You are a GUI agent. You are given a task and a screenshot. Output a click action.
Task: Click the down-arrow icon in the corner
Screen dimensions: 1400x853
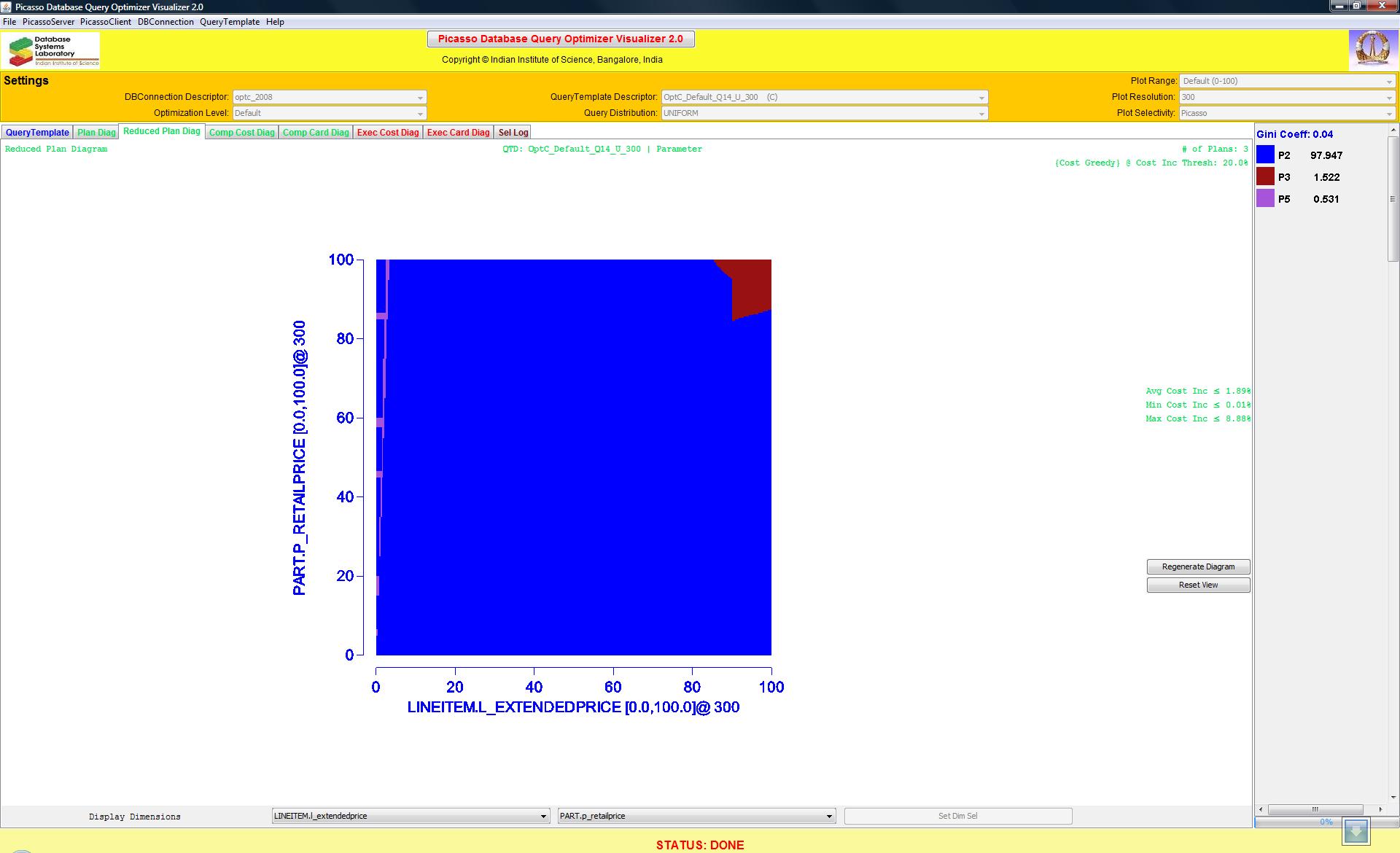pos(1356,830)
